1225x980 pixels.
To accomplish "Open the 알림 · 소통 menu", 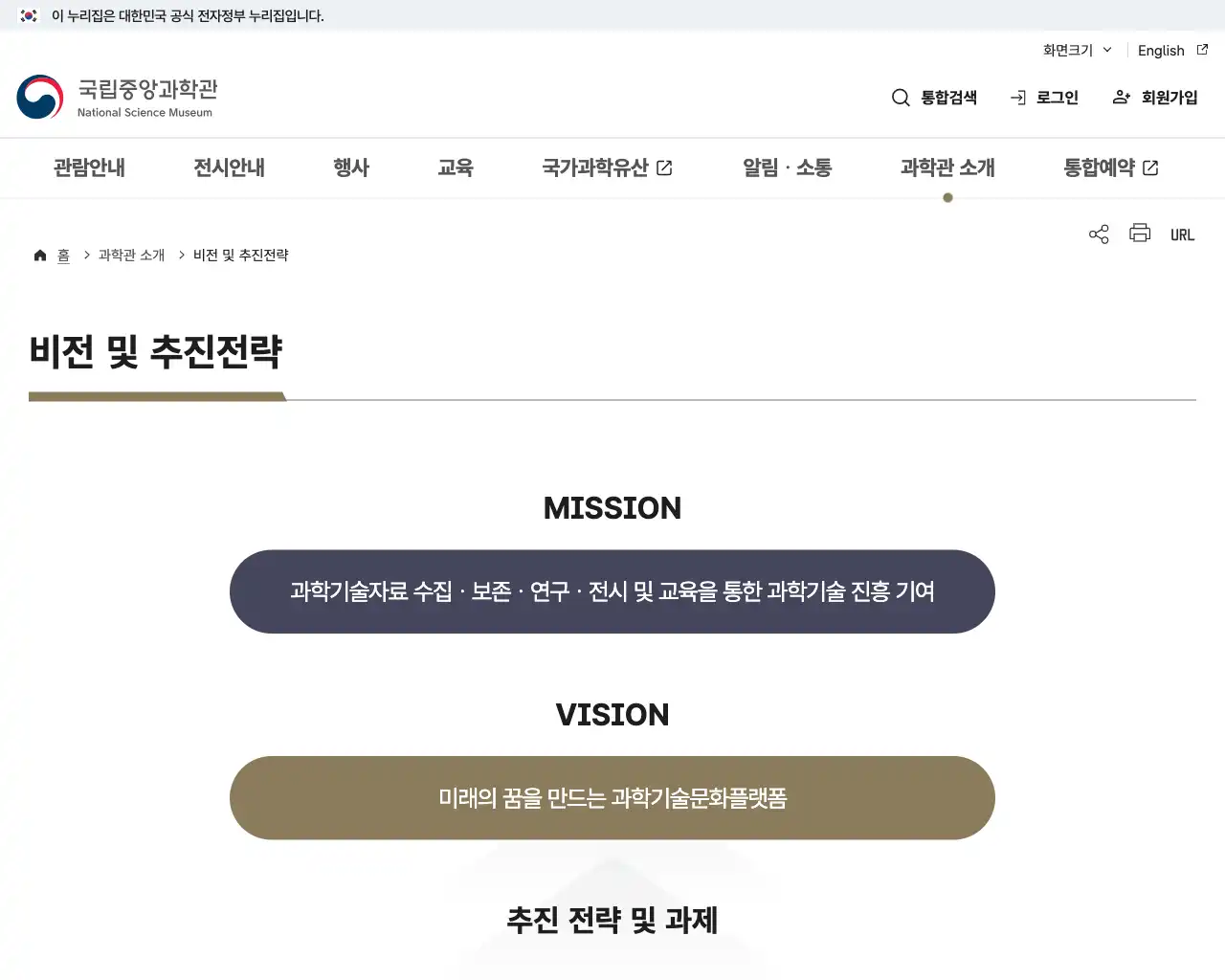I will [x=787, y=167].
